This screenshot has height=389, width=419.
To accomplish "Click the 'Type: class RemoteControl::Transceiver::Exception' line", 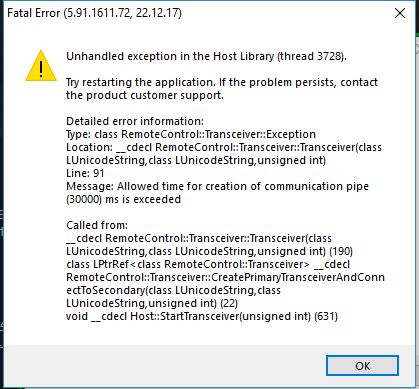I will coord(191,134).
